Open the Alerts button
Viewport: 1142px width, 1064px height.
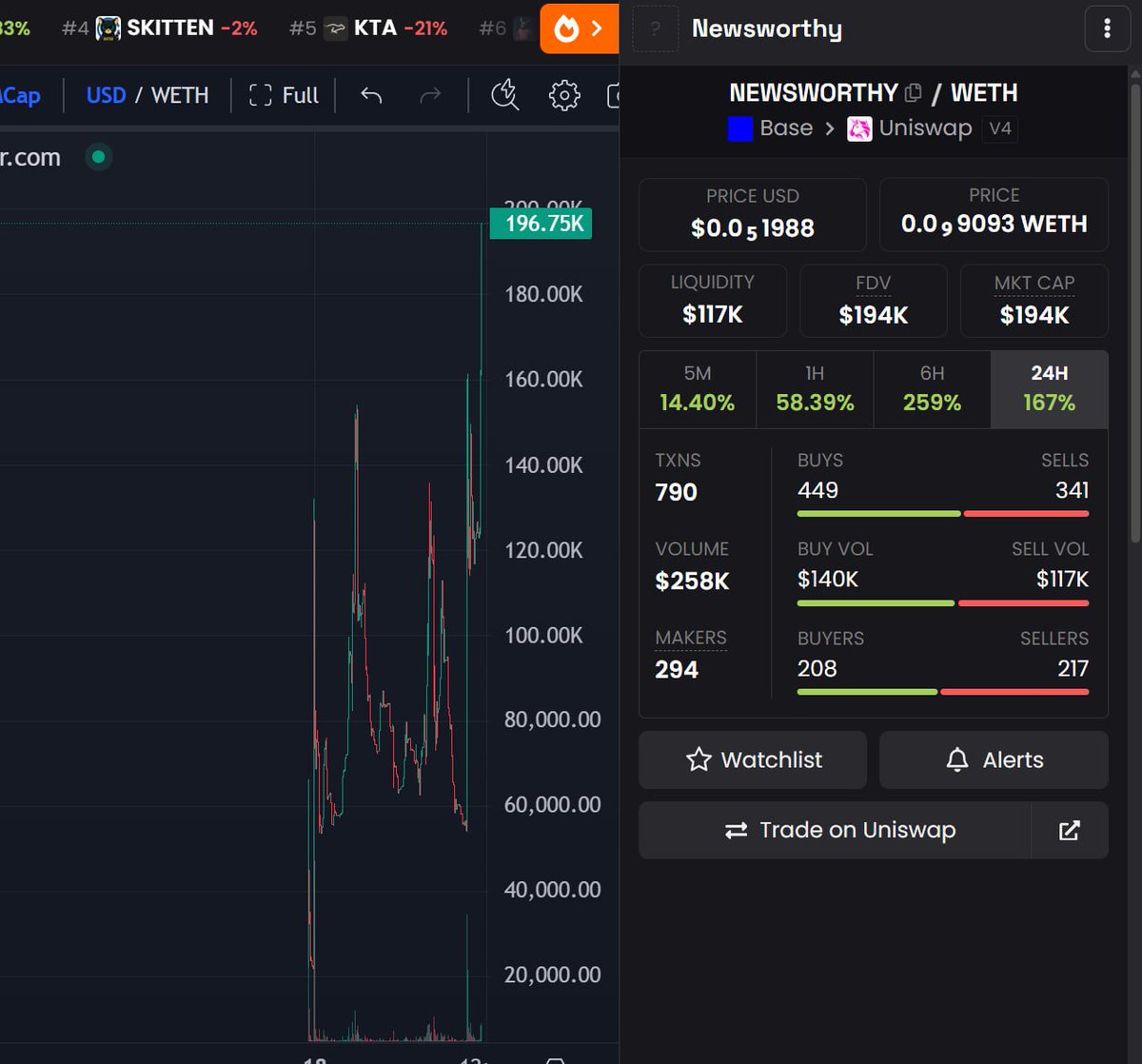tap(994, 759)
